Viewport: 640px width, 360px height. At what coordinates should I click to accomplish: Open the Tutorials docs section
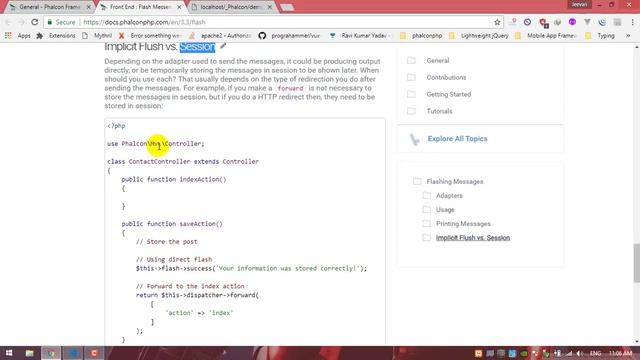coord(439,111)
